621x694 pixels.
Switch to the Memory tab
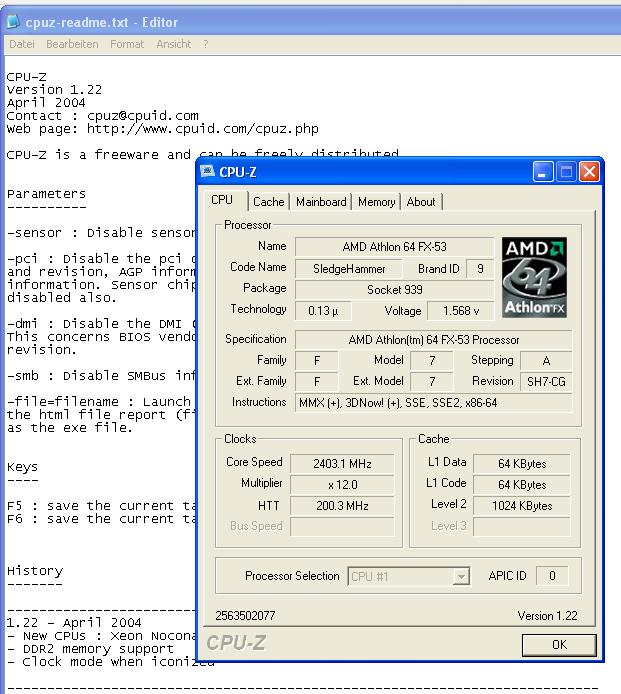tap(377, 202)
